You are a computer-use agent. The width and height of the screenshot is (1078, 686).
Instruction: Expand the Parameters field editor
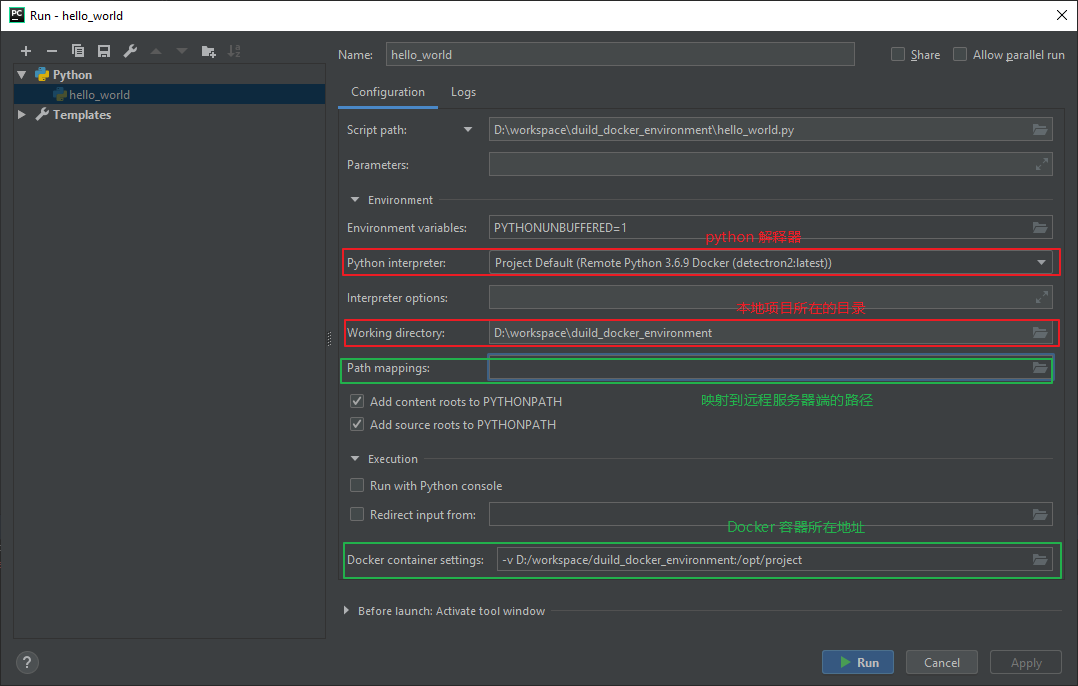click(1042, 164)
